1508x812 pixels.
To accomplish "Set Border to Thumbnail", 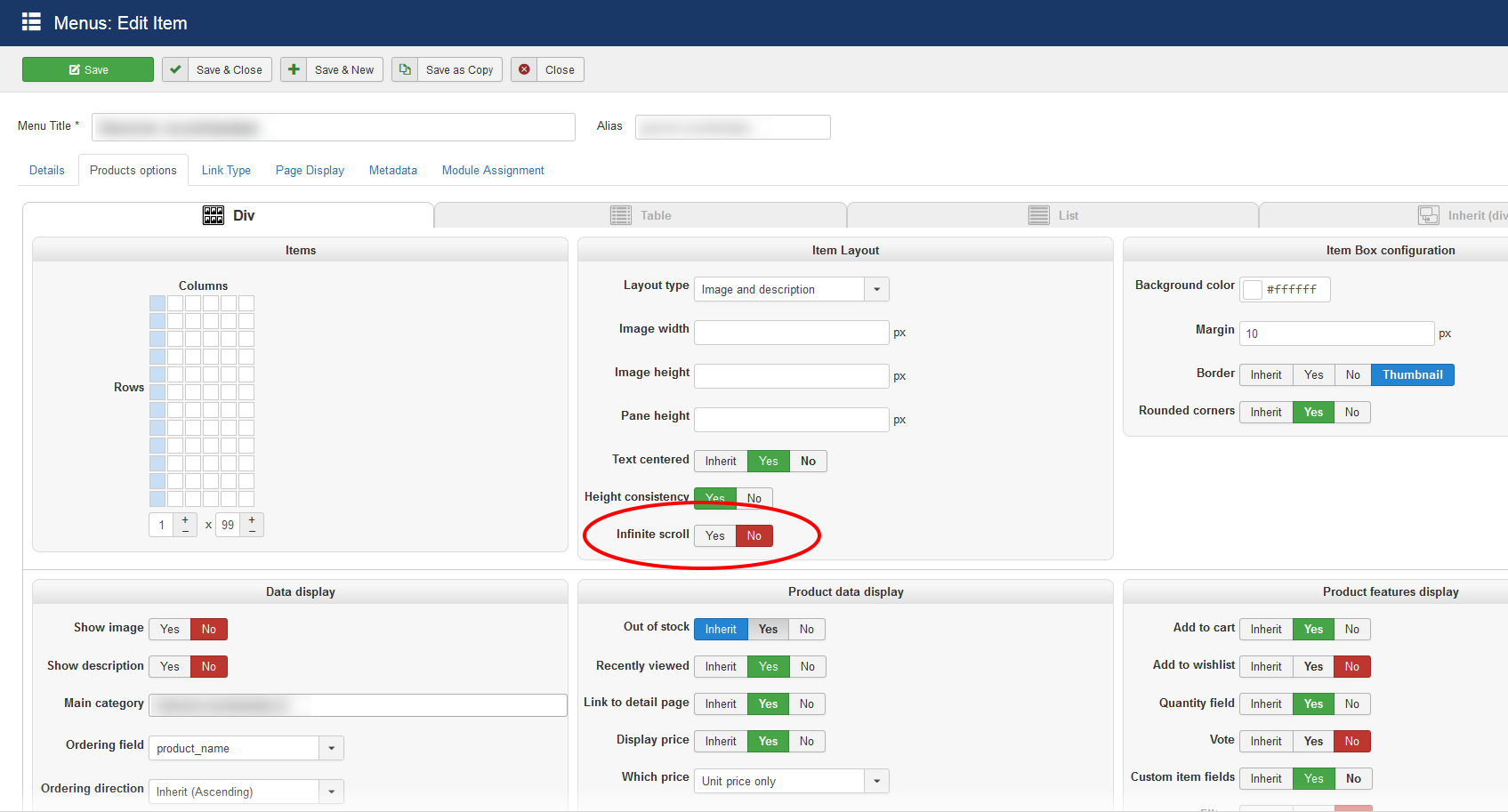I will [x=1413, y=374].
